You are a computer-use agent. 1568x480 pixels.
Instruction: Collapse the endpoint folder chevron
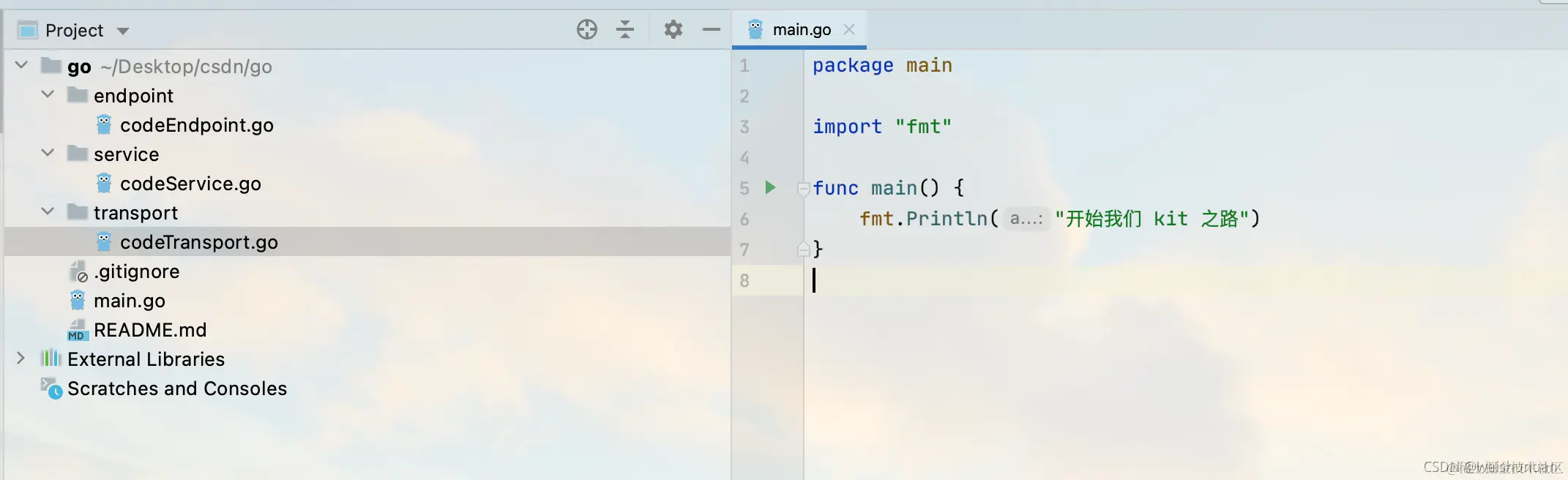tap(48, 94)
